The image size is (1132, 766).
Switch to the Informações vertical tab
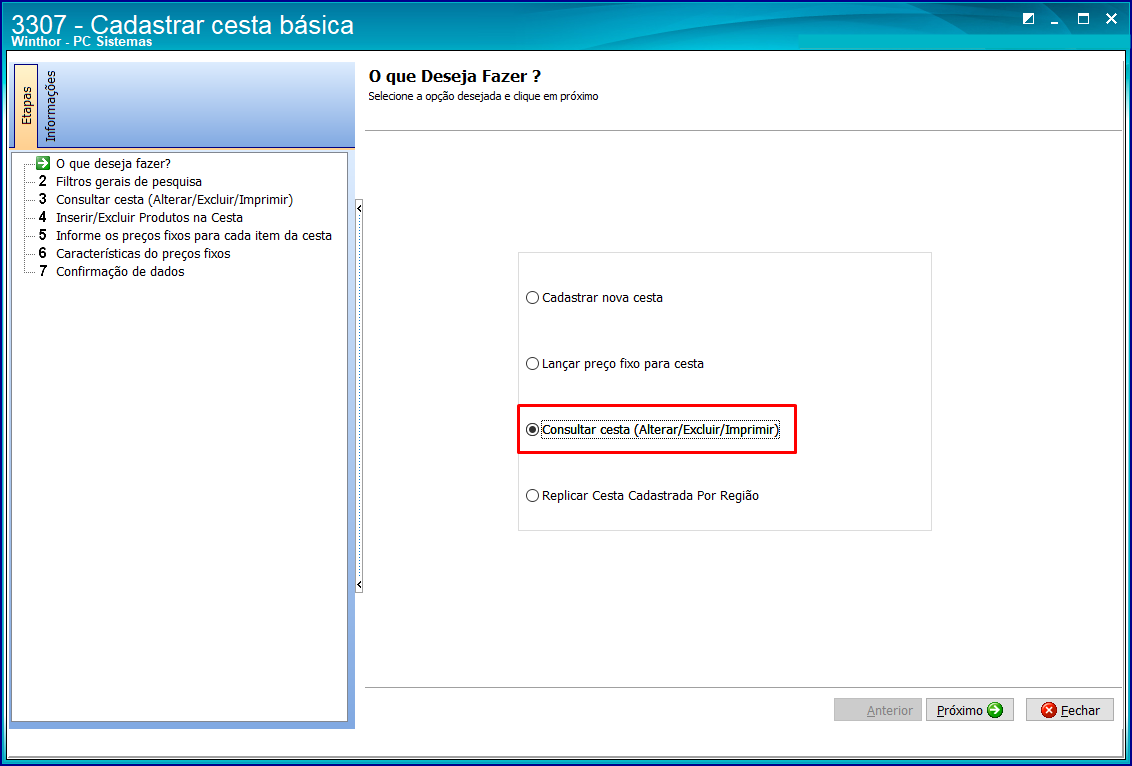click(x=51, y=105)
